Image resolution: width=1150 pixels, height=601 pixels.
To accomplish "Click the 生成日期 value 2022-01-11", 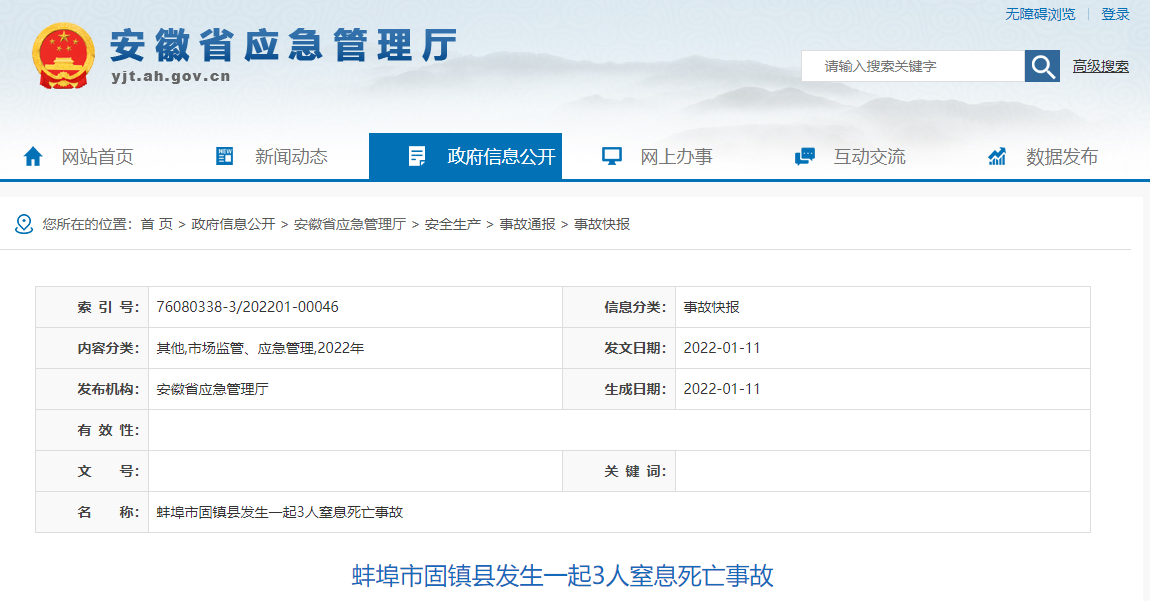I will tap(722, 389).
